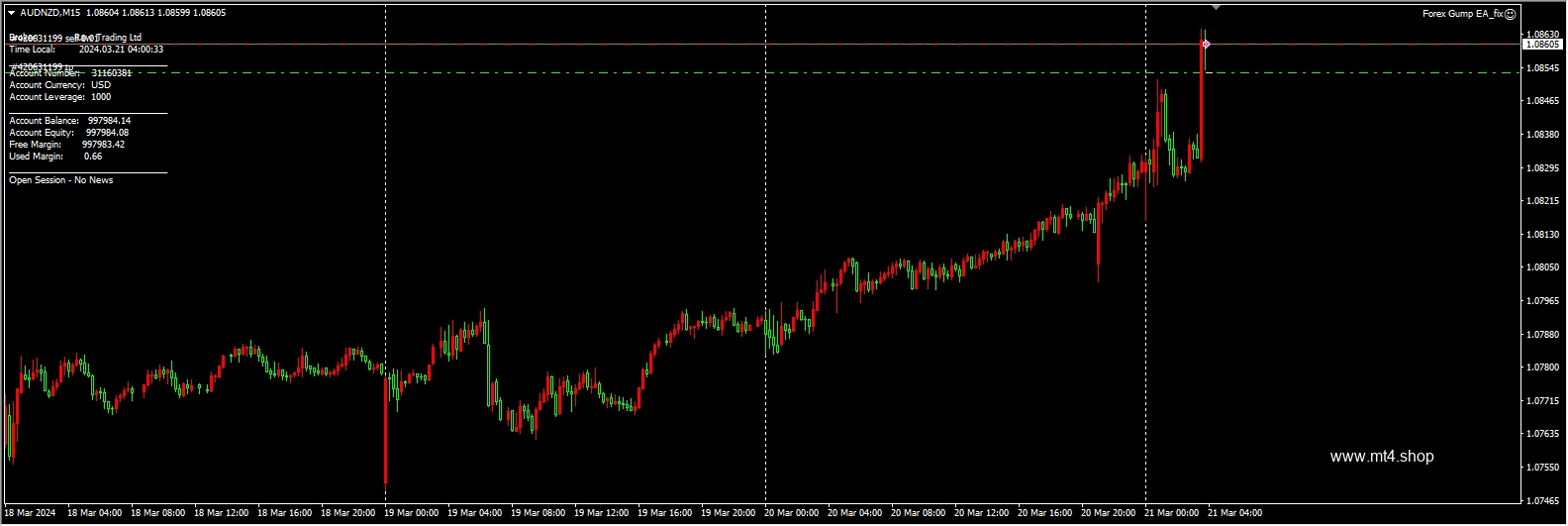This screenshot has width=1568, height=526.
Task: Click the 1.08630 price scale label
Action: tap(1542, 35)
